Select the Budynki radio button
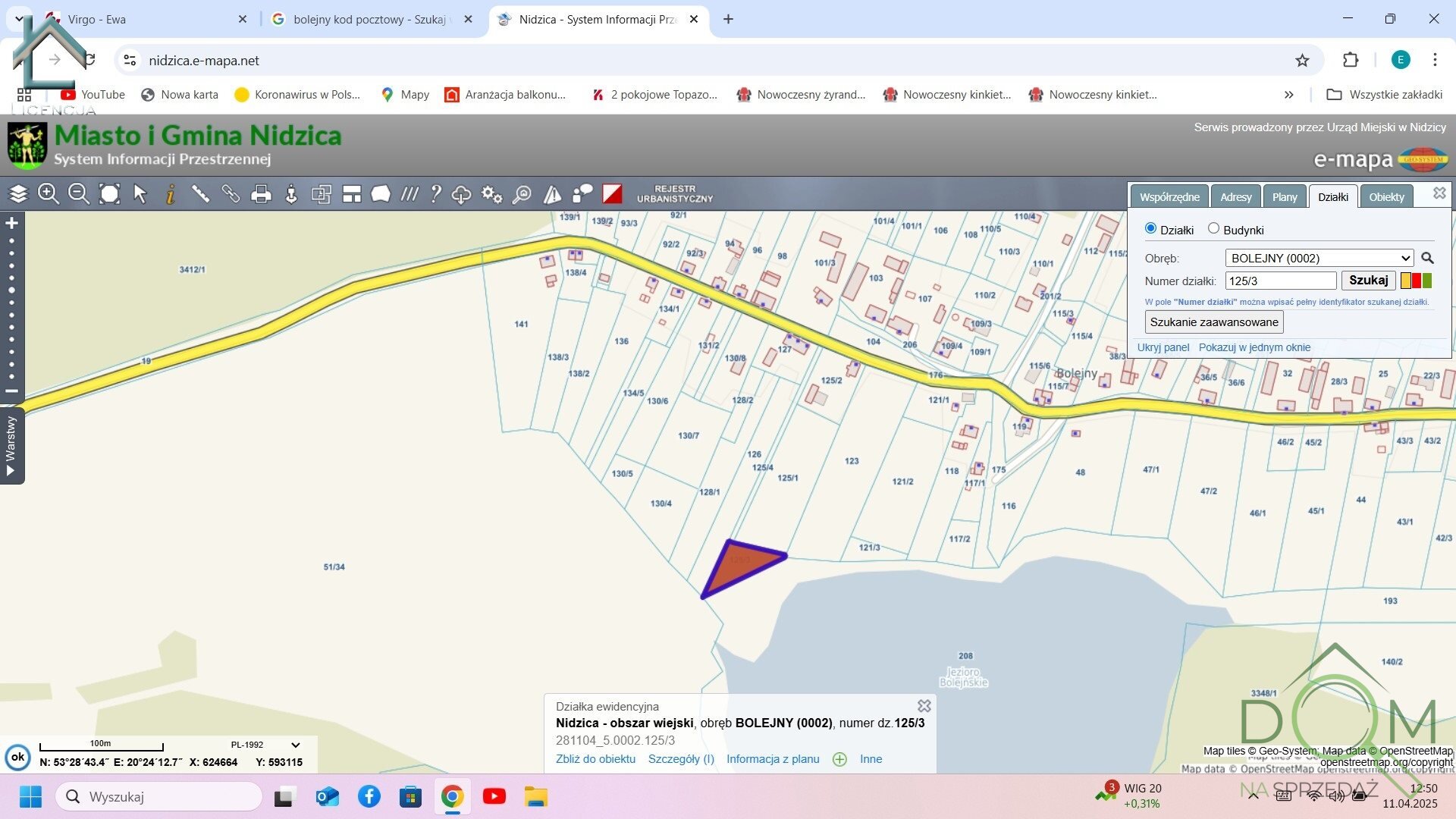The height and width of the screenshot is (819, 1456). pos(1213,228)
